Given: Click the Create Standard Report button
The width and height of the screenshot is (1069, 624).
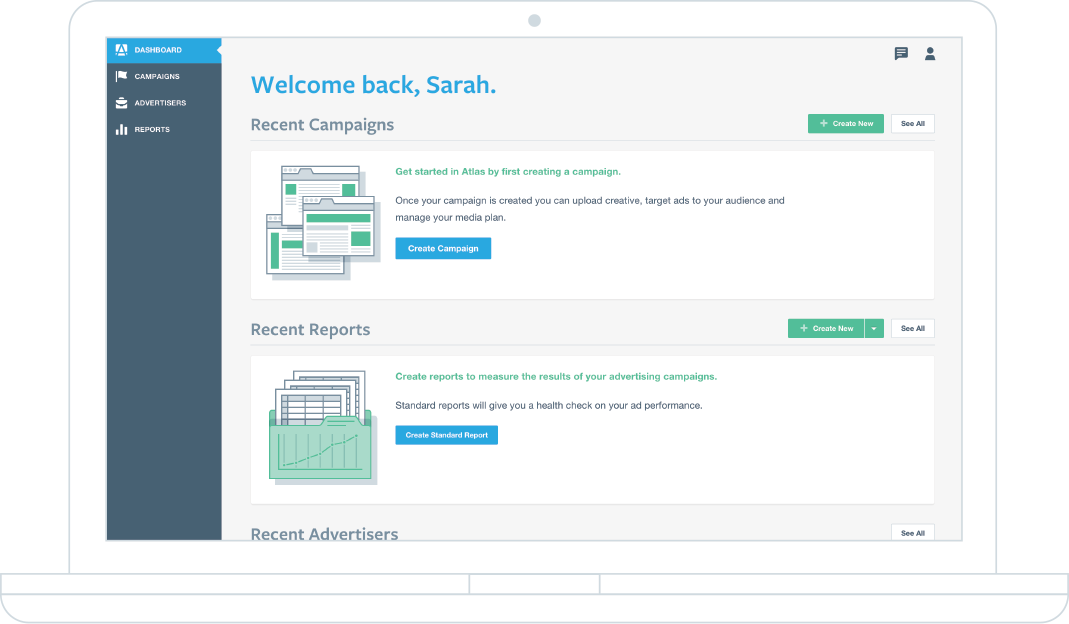Looking at the screenshot, I should coord(446,435).
